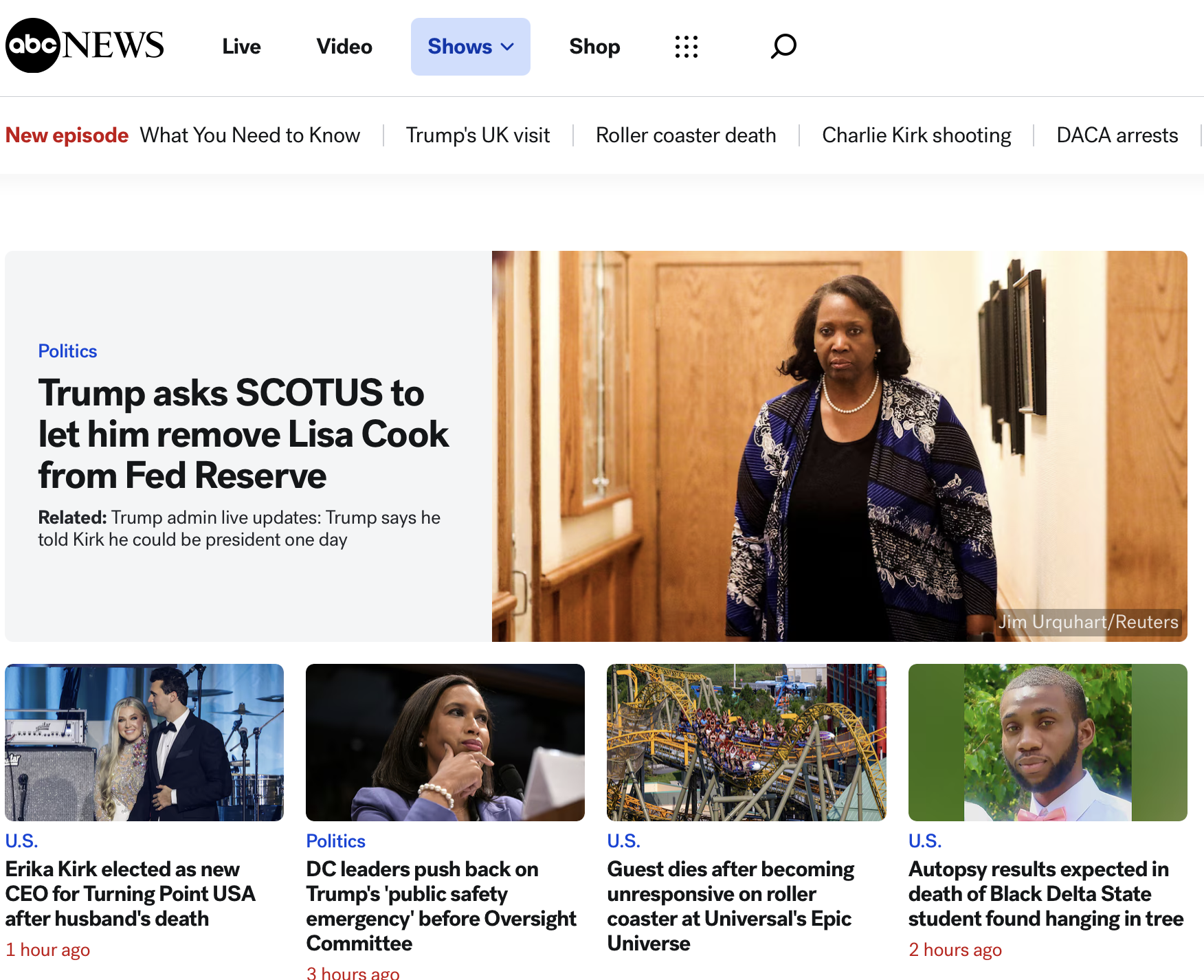Screen dimensions: 1204x980
Task: Expand the Shows dropdown
Action: pos(471,46)
